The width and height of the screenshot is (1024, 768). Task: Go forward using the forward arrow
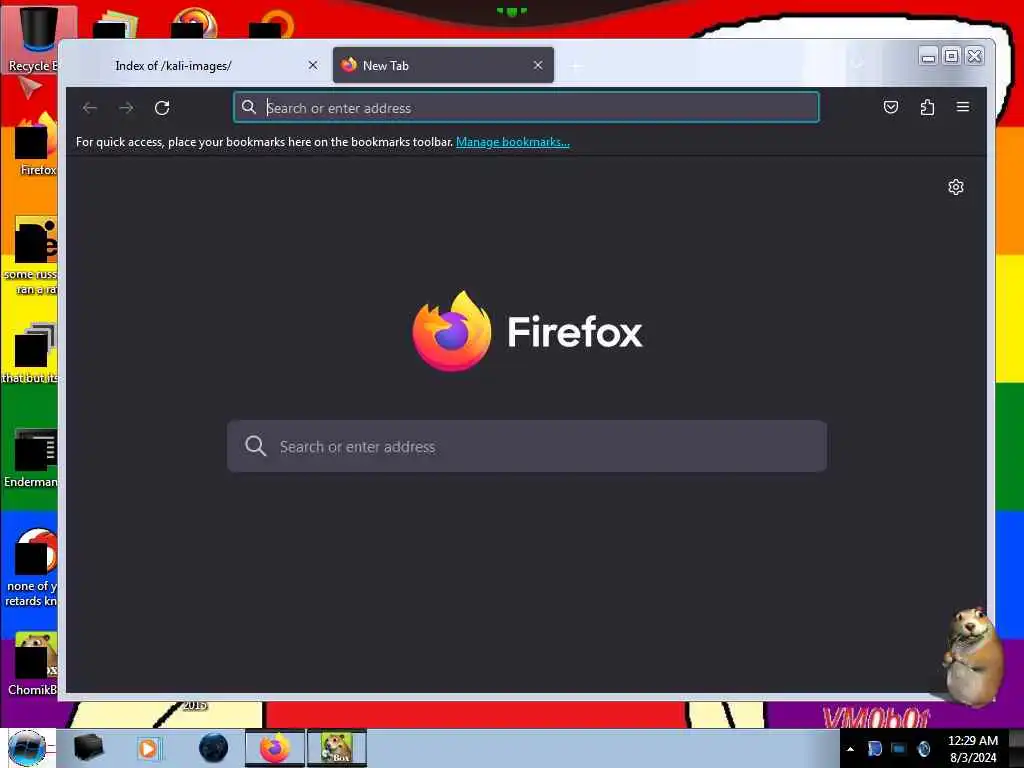pyautogui.click(x=126, y=108)
